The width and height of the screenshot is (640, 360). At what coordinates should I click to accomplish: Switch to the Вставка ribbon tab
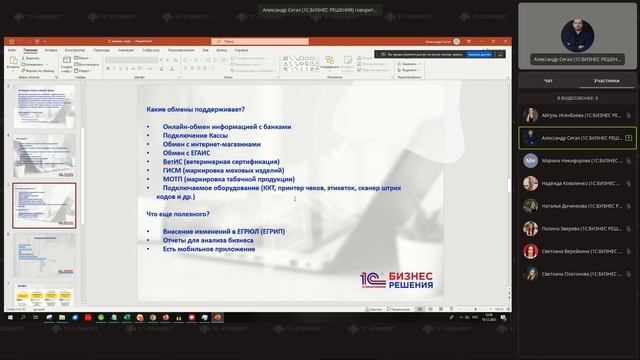(51, 50)
